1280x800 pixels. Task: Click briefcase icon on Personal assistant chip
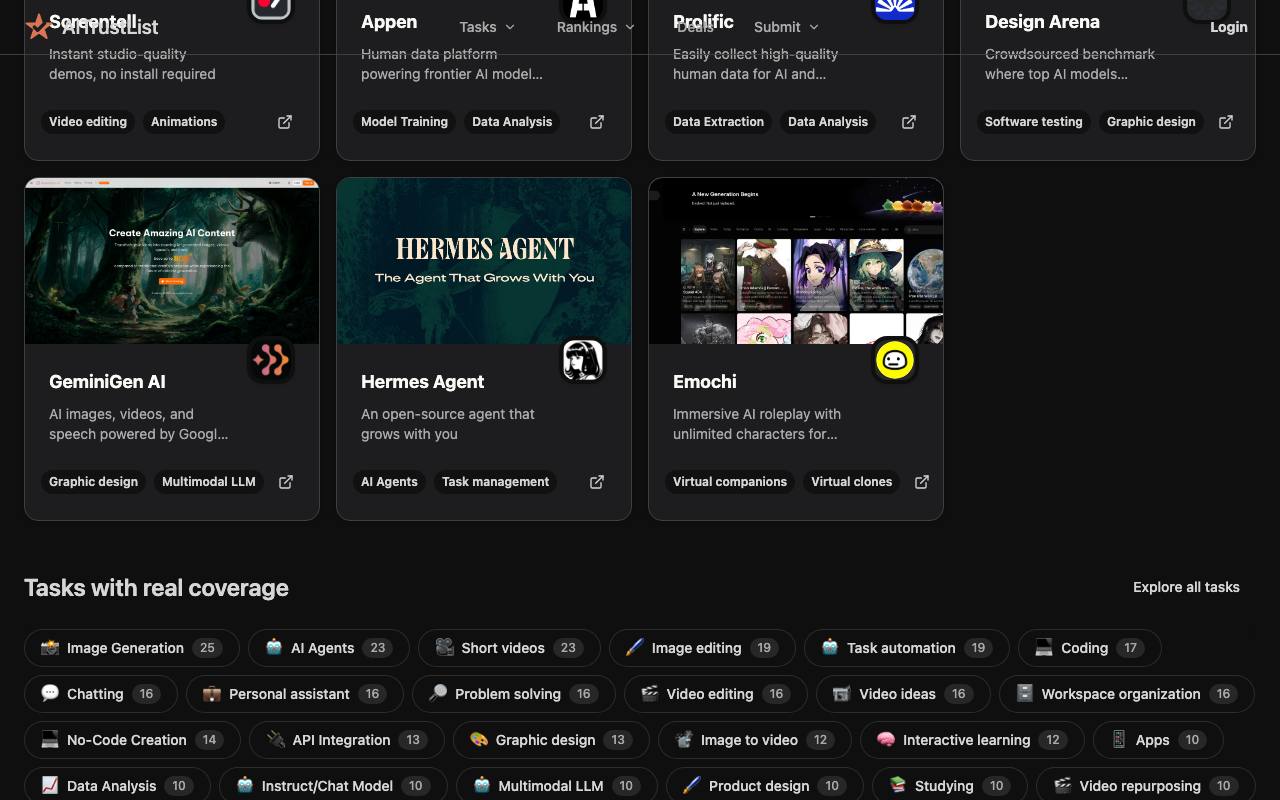[212, 694]
